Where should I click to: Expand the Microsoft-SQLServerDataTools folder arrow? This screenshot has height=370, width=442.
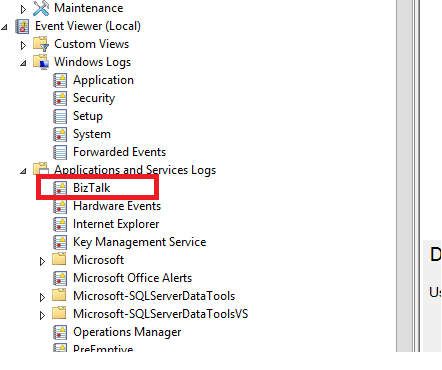(42, 297)
